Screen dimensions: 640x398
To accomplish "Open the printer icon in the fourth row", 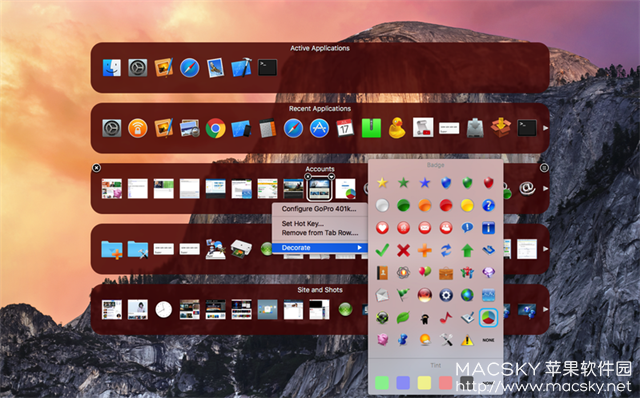I will [242, 249].
